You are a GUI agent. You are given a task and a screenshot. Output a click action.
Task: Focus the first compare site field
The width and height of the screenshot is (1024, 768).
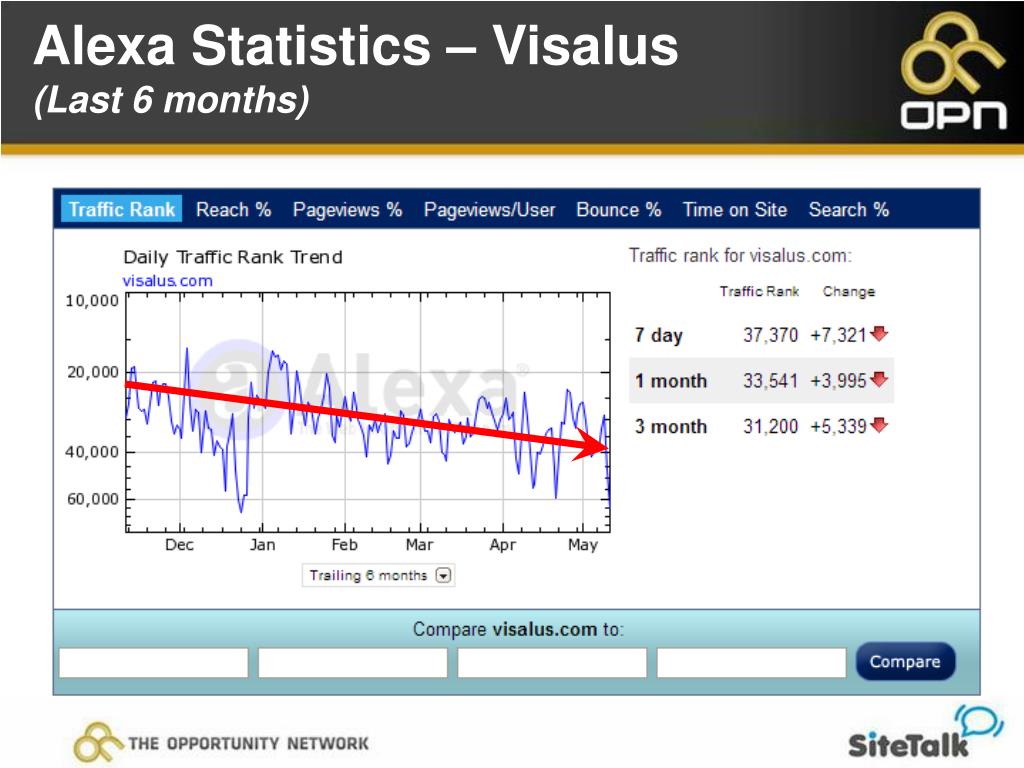tap(153, 663)
